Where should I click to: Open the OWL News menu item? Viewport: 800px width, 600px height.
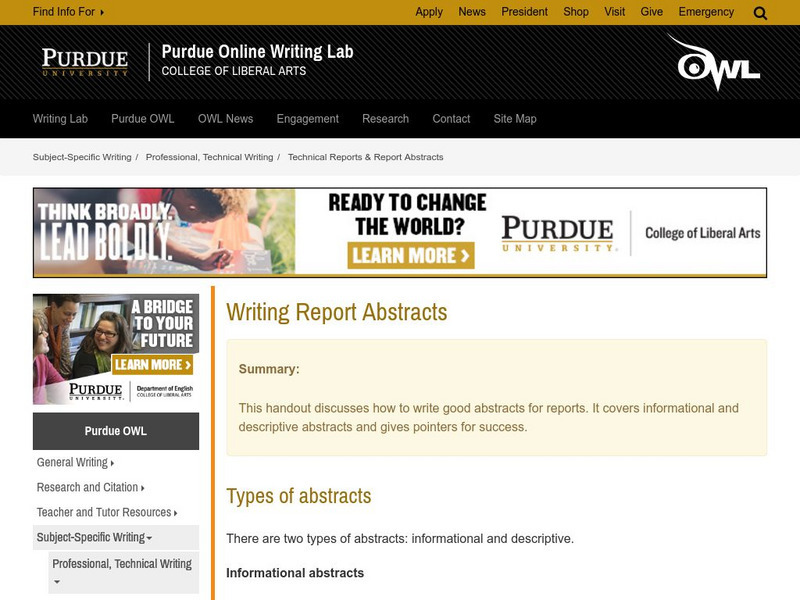click(x=225, y=118)
